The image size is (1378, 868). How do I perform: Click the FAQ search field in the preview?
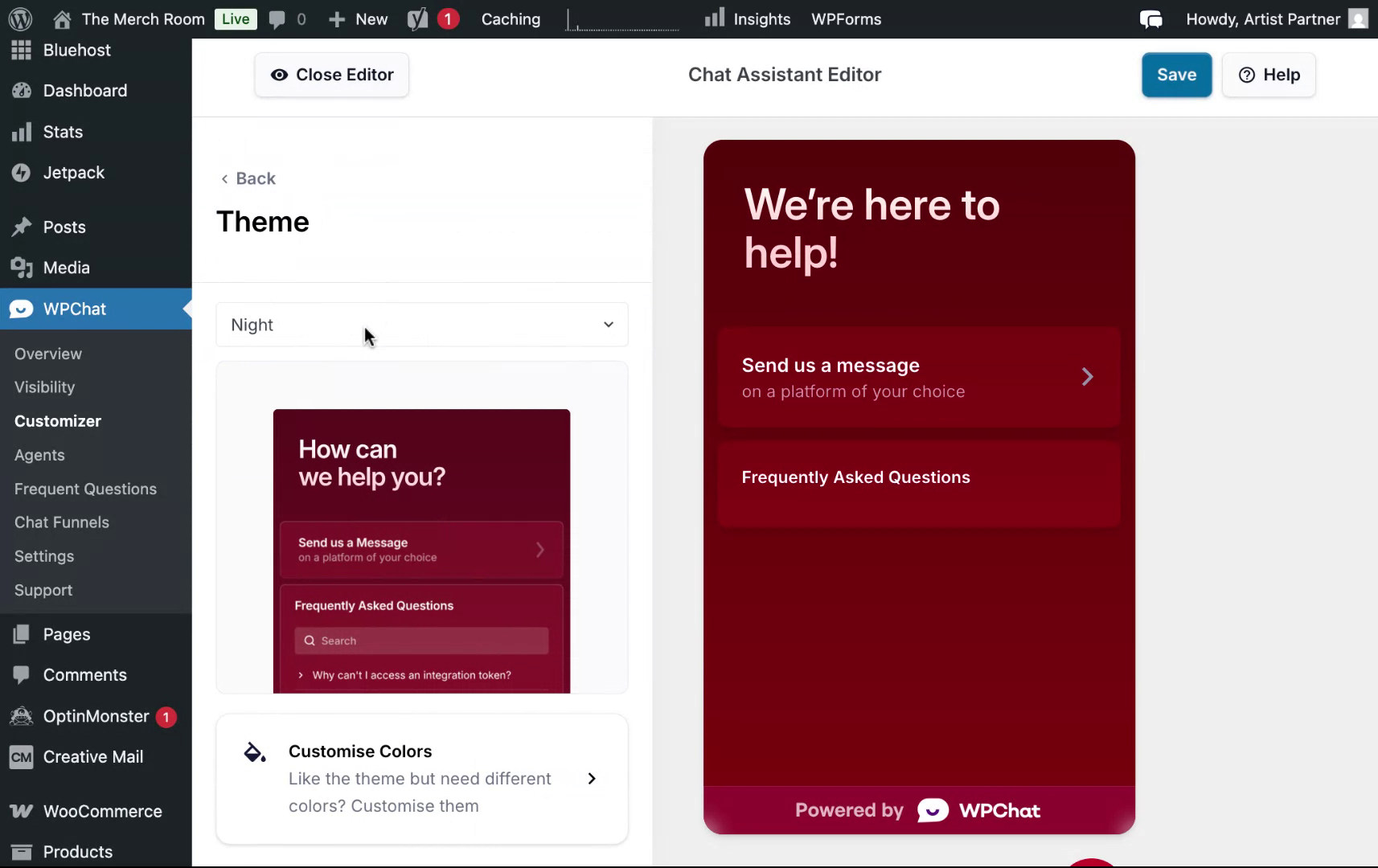pos(421,641)
